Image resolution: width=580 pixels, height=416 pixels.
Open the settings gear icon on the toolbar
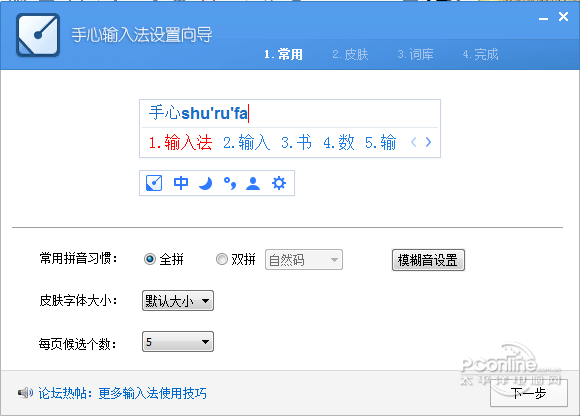click(x=279, y=183)
